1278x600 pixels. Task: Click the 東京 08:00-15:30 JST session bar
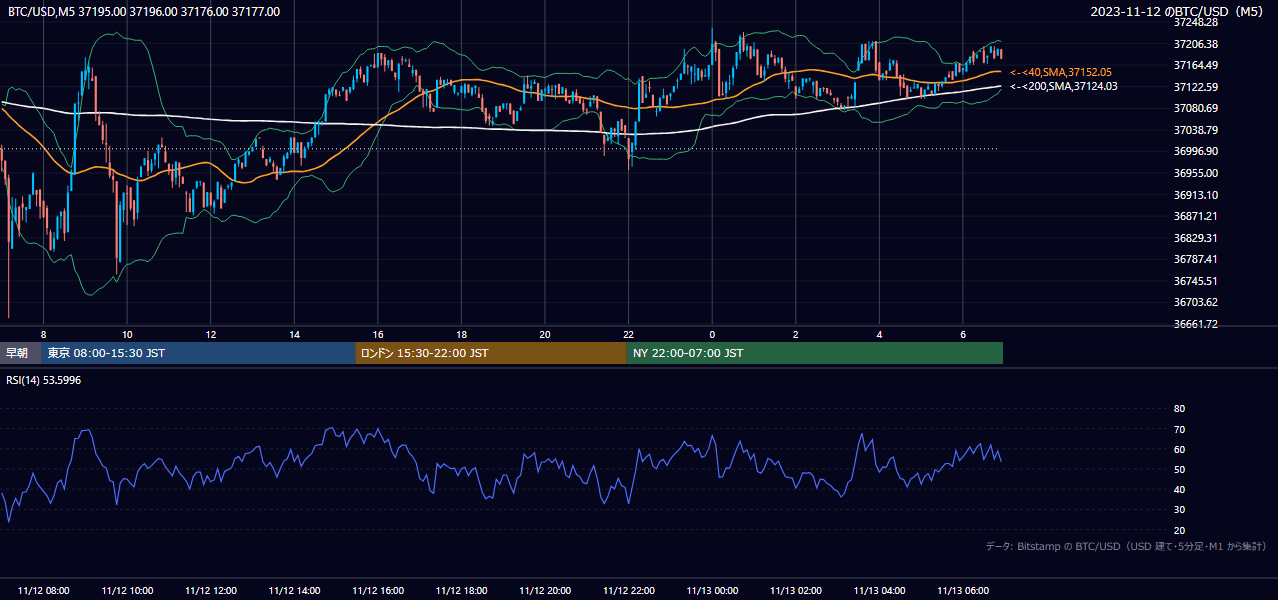(x=198, y=353)
